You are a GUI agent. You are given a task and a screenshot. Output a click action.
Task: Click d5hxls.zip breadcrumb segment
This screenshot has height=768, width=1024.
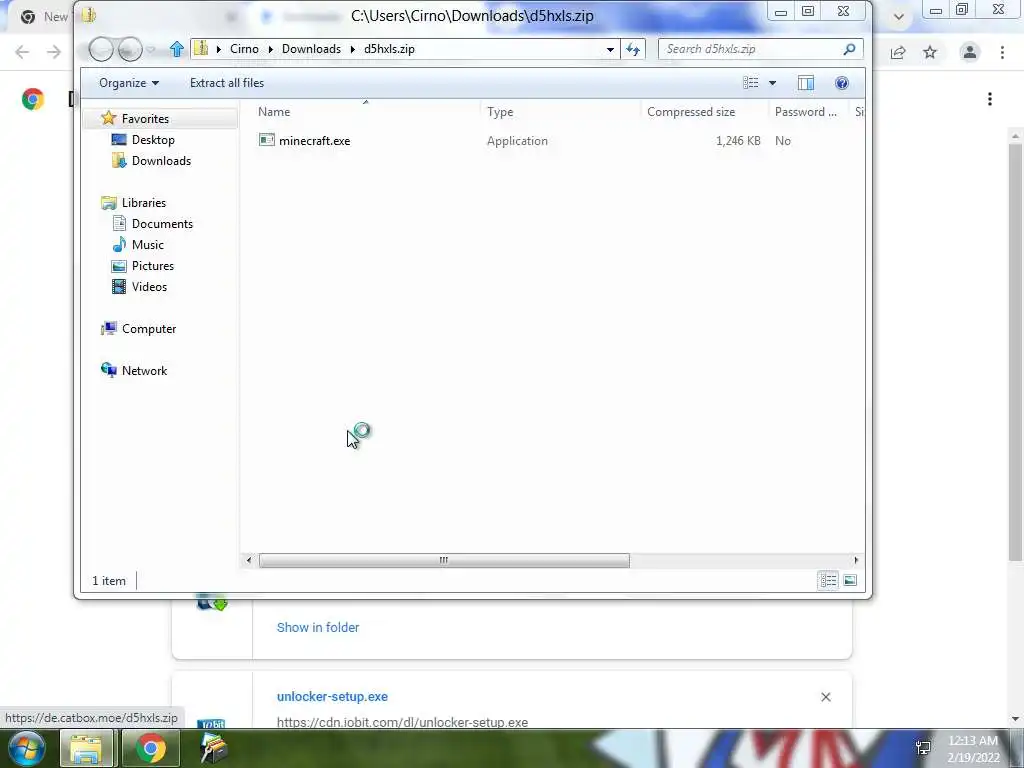pyautogui.click(x=389, y=49)
